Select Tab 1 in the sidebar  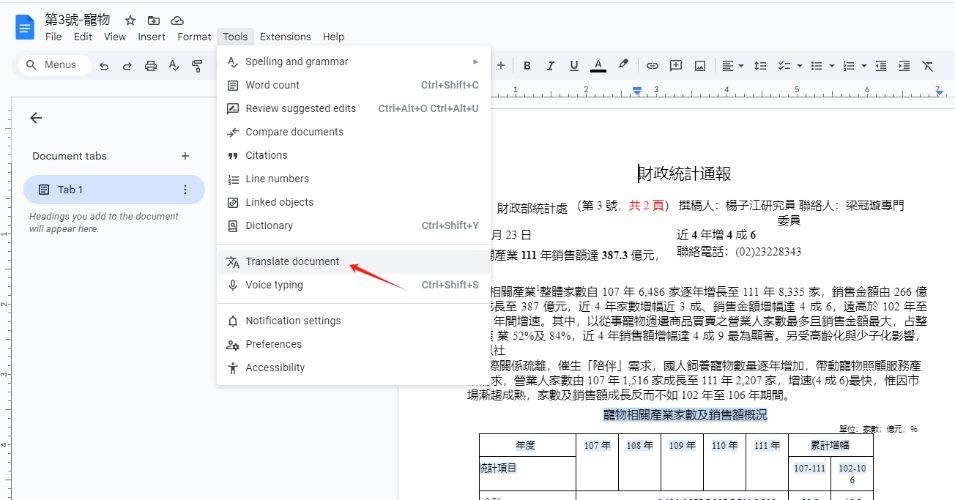click(114, 190)
